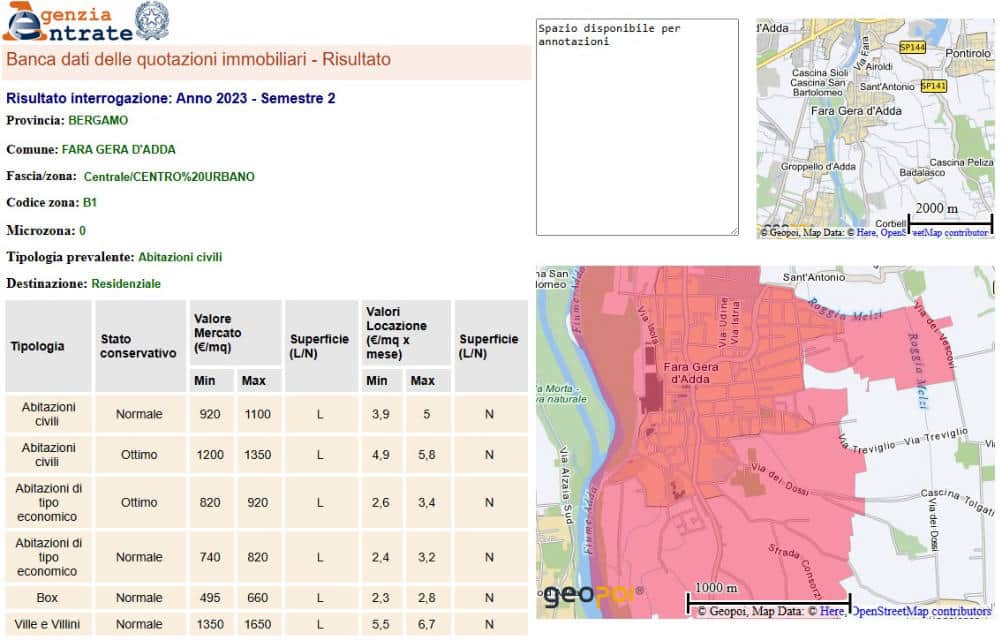Click the Stato conservativo column header

[x=139, y=346]
